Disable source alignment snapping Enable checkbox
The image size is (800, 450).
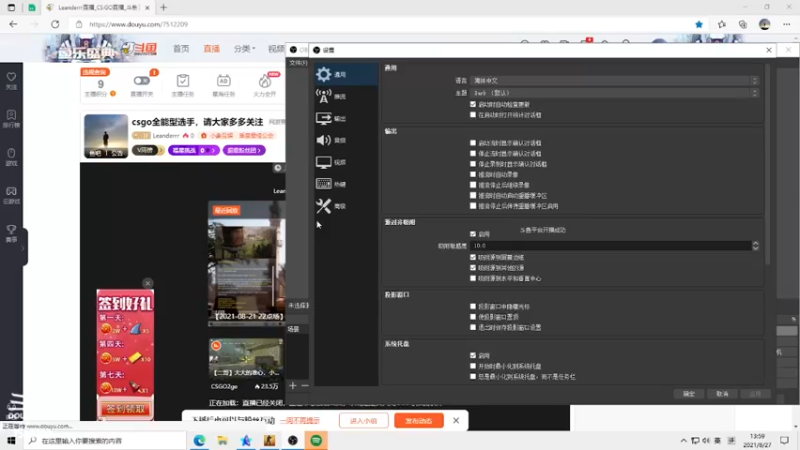[473, 234]
